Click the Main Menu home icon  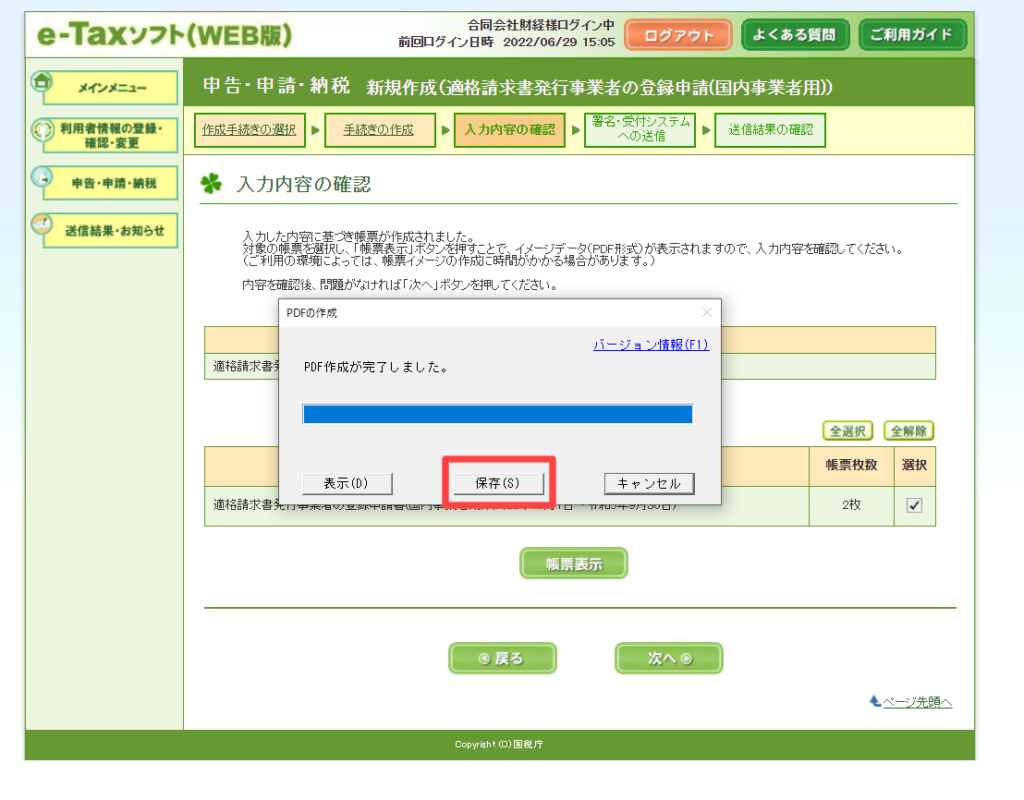(42, 83)
